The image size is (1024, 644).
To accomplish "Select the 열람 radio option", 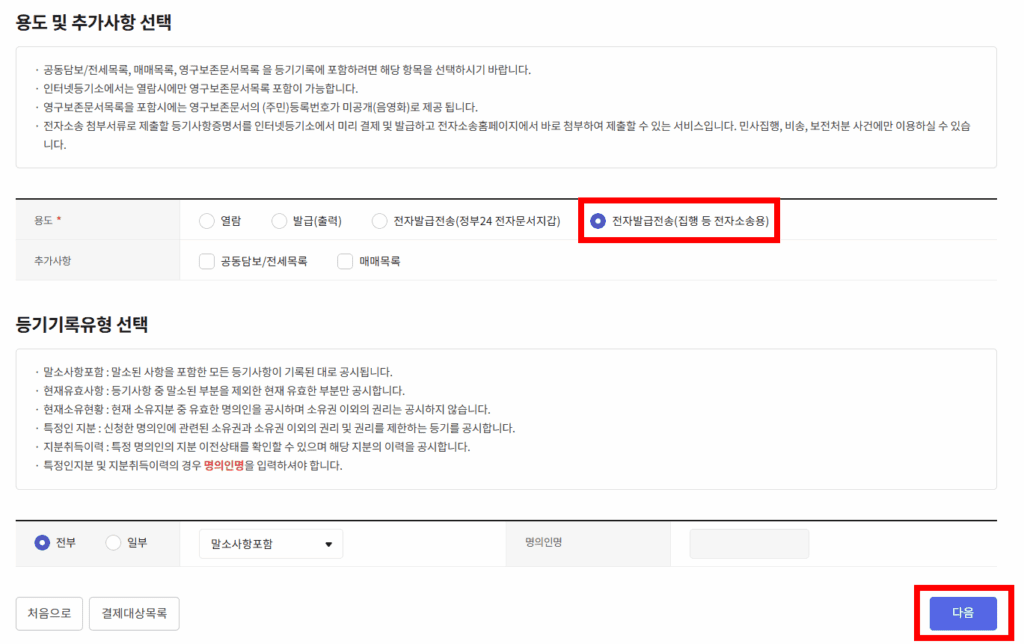I will (x=207, y=221).
